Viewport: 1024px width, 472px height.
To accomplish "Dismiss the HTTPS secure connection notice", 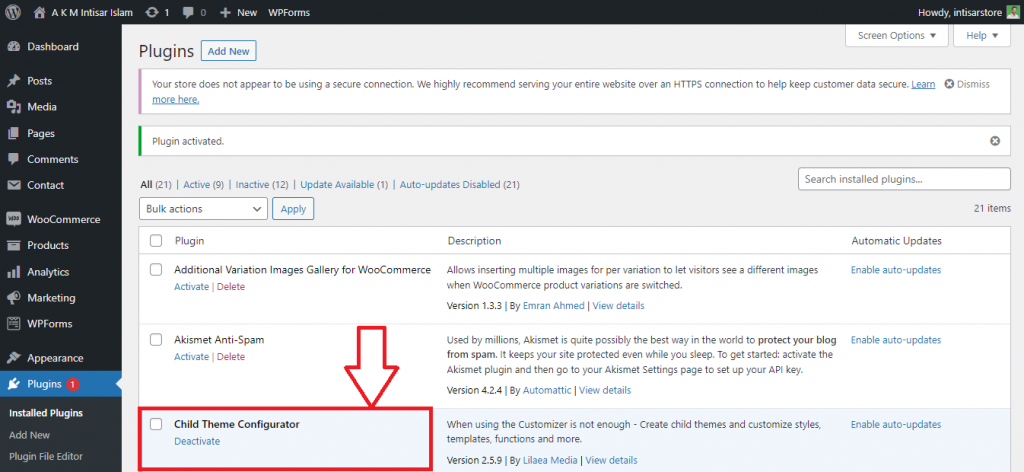I will coord(967,84).
